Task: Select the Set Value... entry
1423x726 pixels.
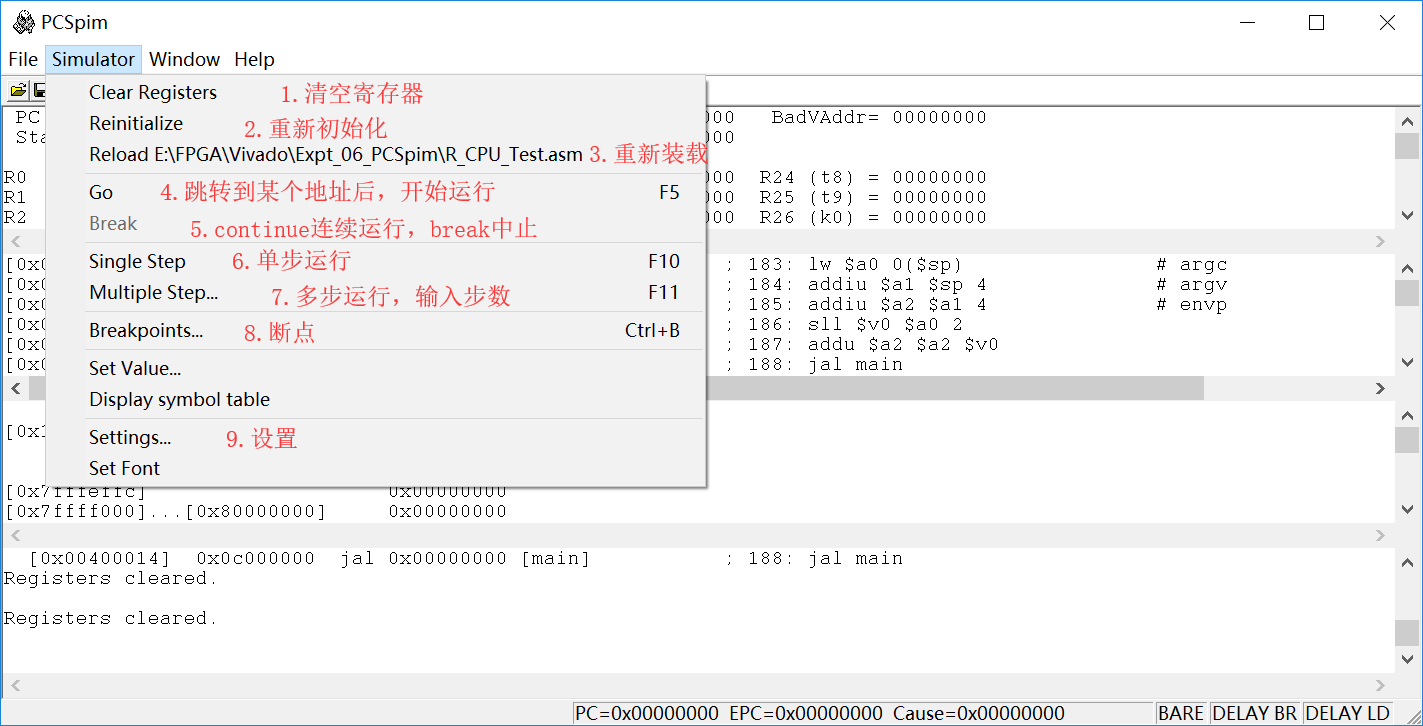Action: 376,369
